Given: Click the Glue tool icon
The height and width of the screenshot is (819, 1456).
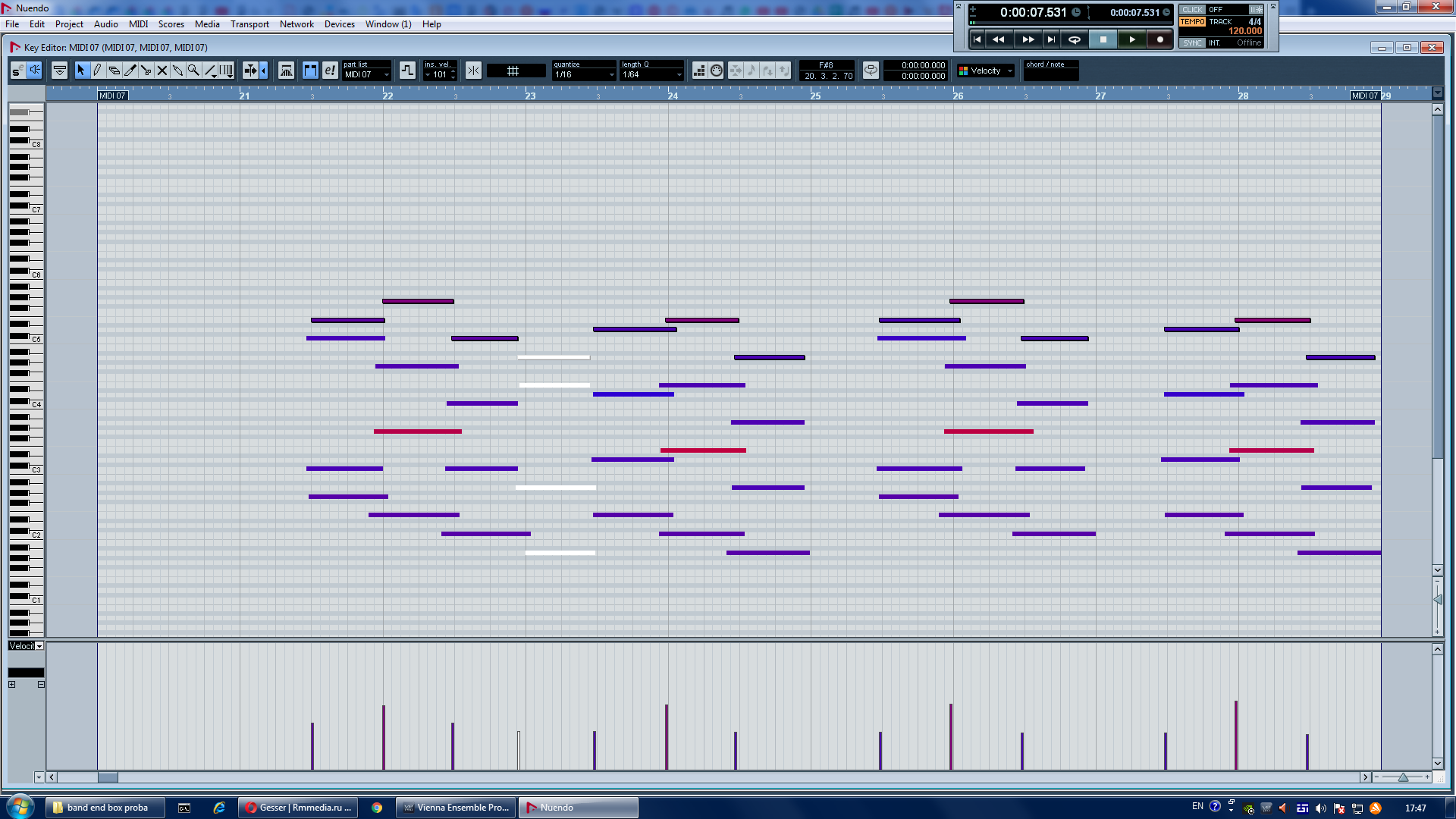Looking at the screenshot, I should 177,71.
